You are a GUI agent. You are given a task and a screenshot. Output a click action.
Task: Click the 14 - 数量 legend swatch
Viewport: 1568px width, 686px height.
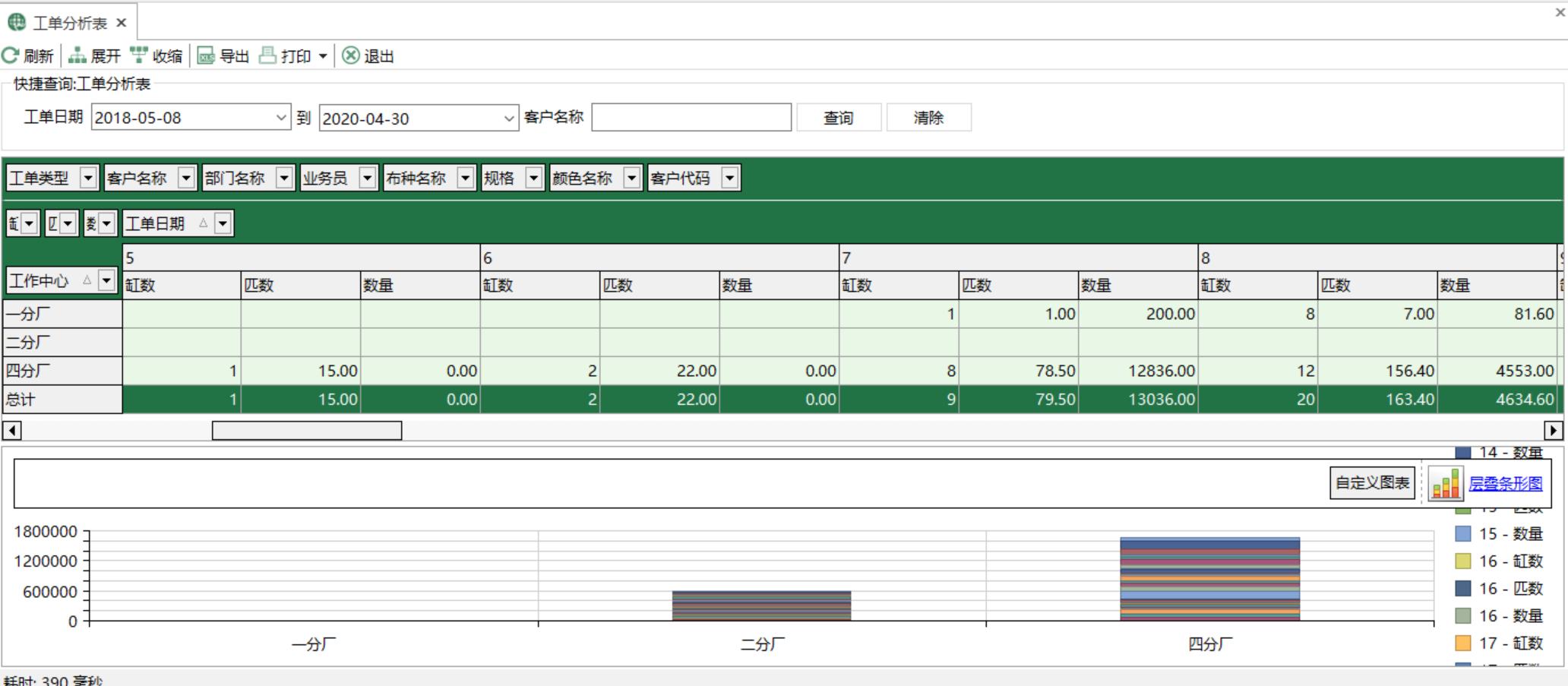(1462, 453)
